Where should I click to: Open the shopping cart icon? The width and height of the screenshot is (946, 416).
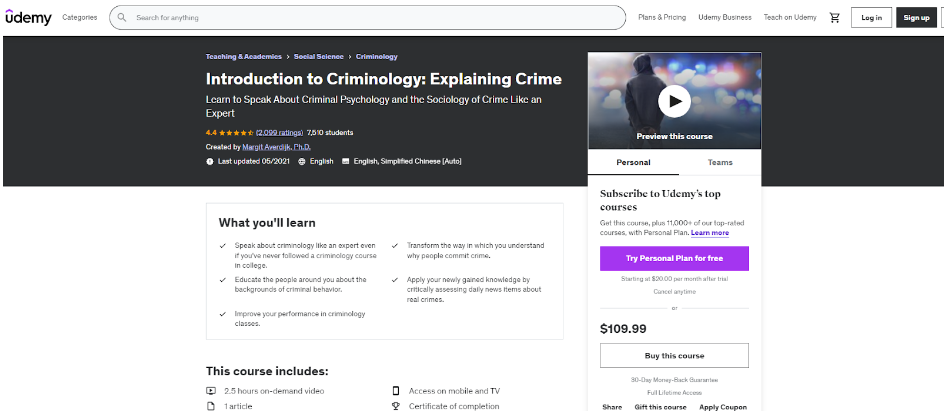[x=834, y=17]
